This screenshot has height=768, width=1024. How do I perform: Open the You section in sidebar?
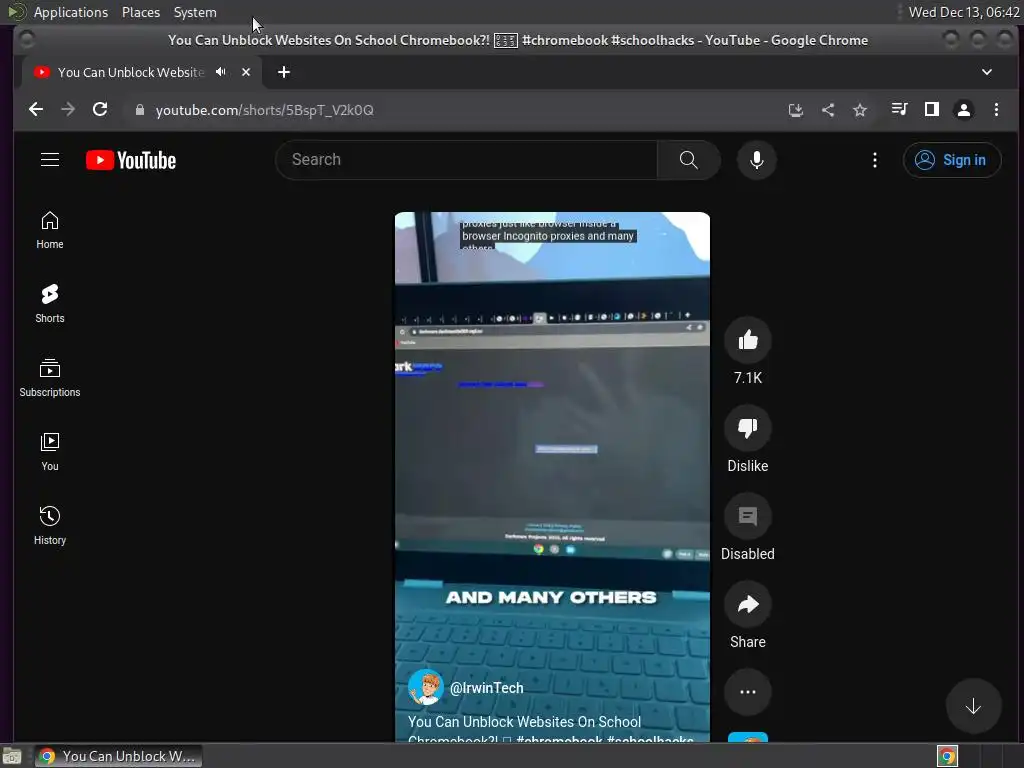pyautogui.click(x=50, y=452)
